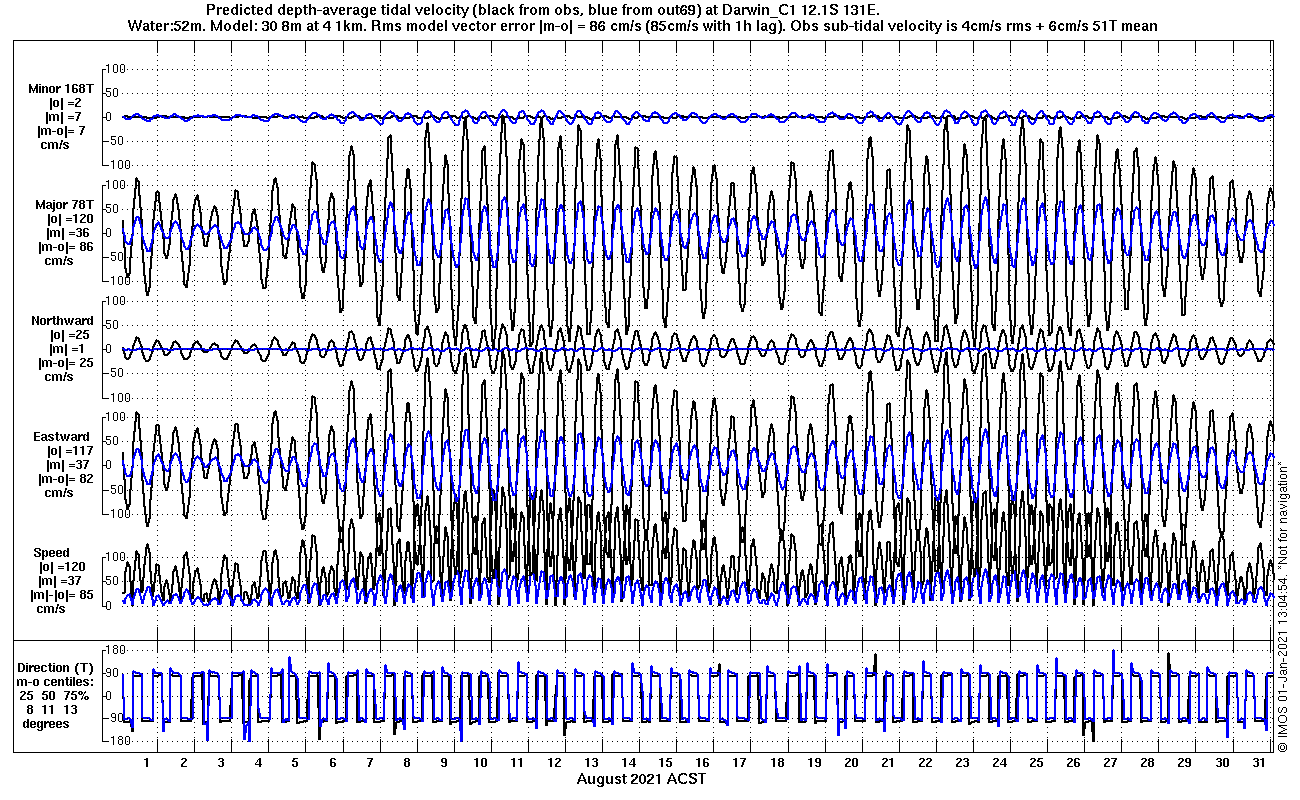Click day '19' on the date axis
Image resolution: width=1300 pixels, height=800 pixels.
813,763
